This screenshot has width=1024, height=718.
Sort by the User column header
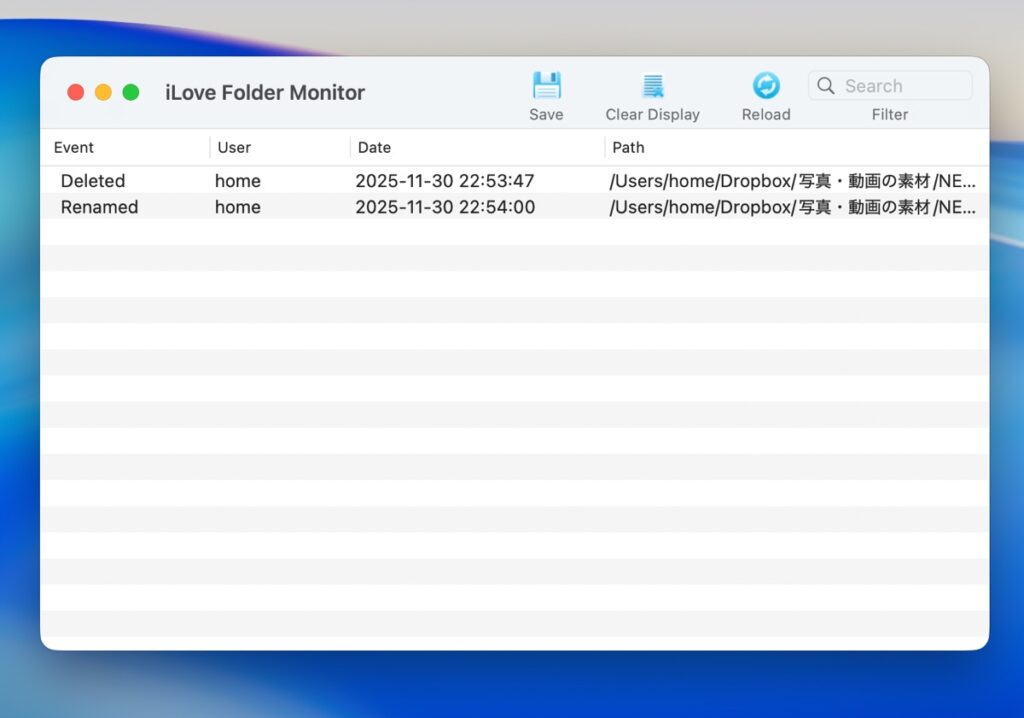(x=234, y=147)
